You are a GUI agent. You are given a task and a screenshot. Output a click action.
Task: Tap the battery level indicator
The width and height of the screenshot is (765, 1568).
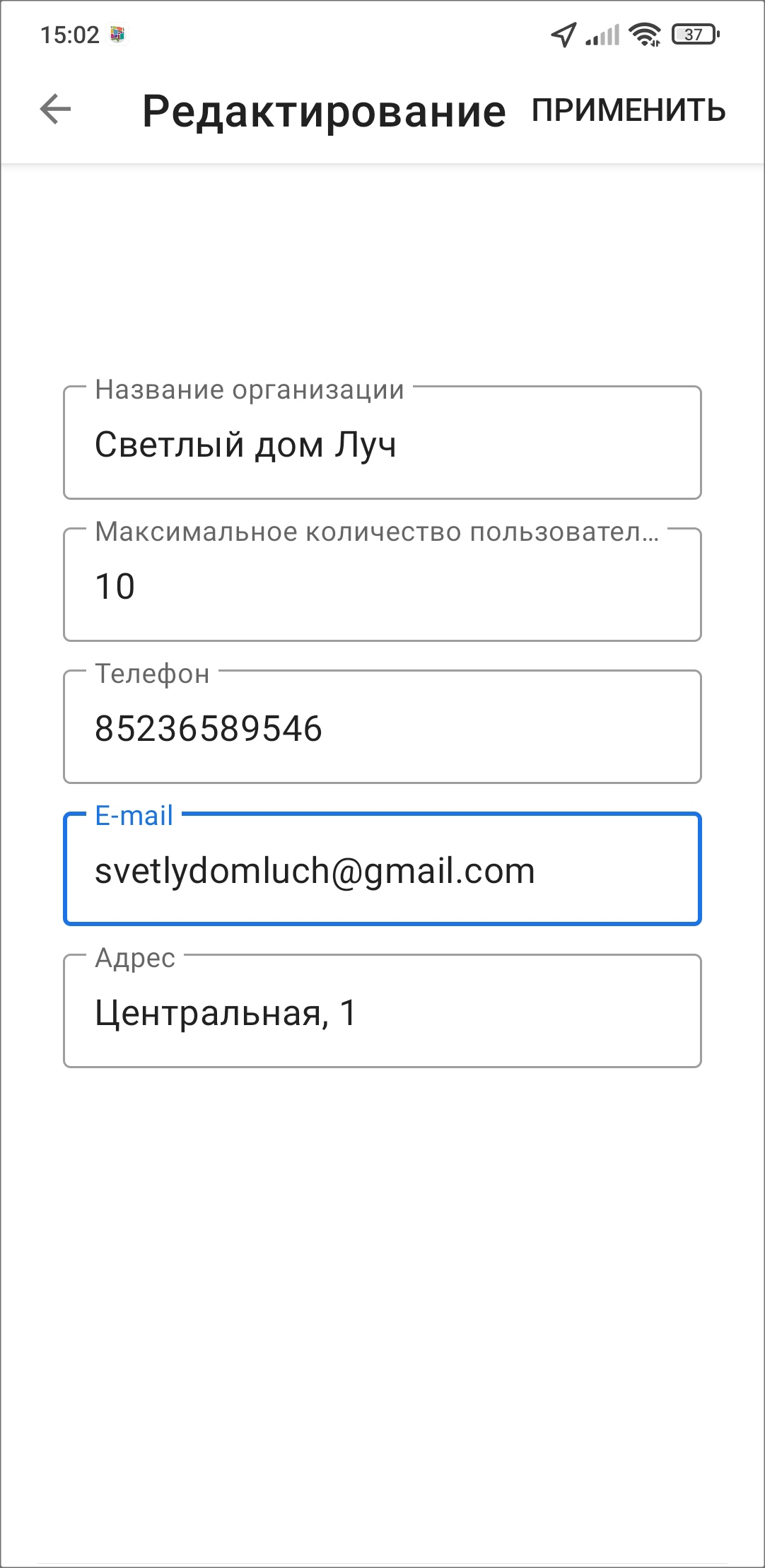tap(696, 34)
